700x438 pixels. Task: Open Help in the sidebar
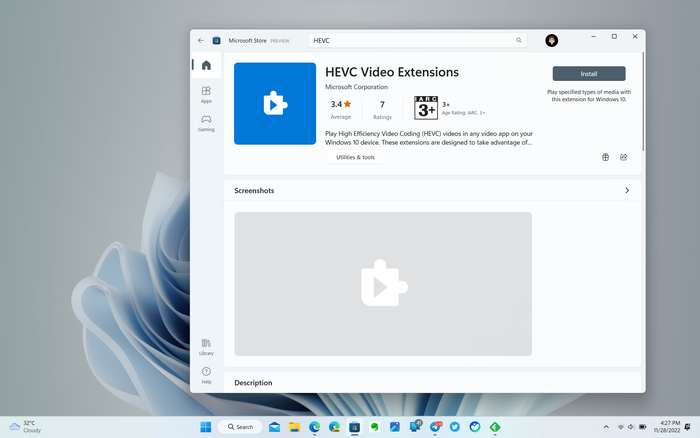206,375
